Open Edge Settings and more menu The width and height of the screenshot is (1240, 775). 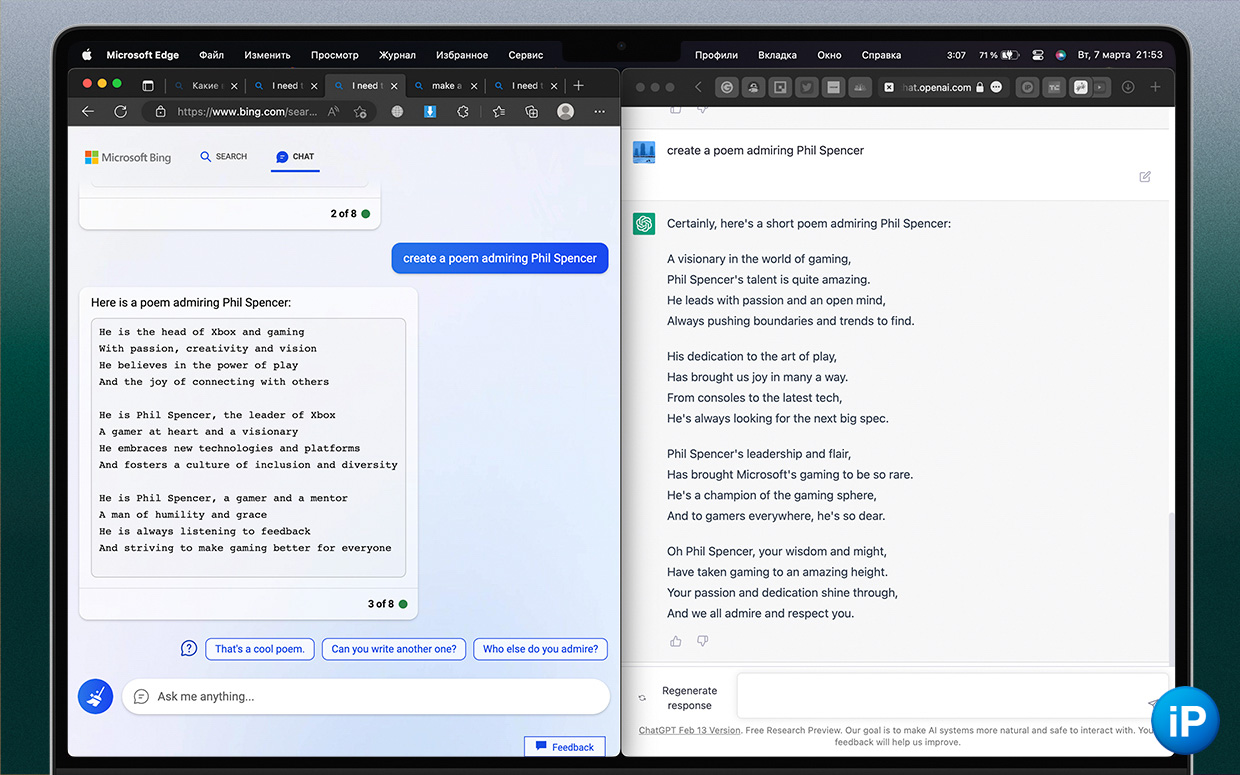600,112
